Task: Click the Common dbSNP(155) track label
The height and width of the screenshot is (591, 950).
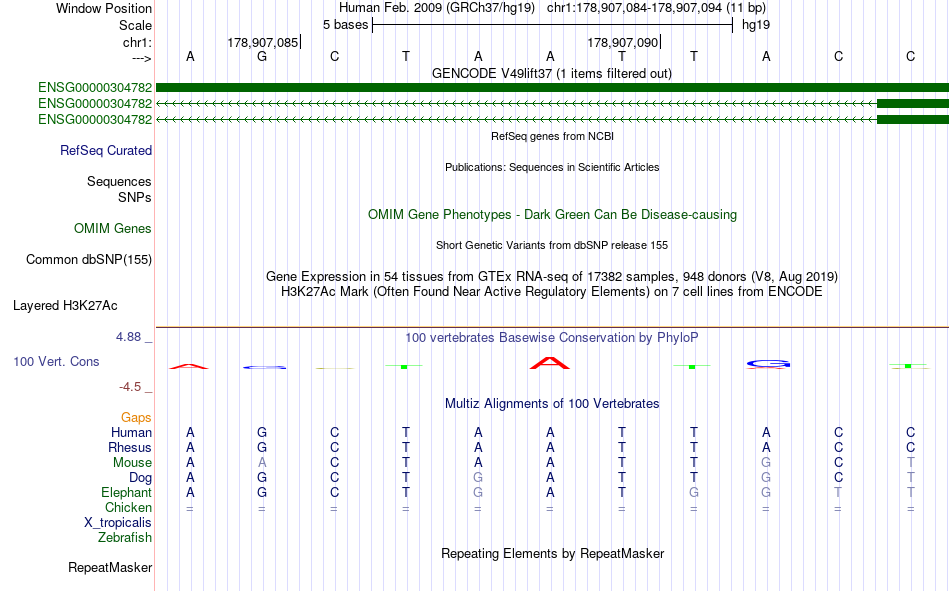Action: point(88,259)
